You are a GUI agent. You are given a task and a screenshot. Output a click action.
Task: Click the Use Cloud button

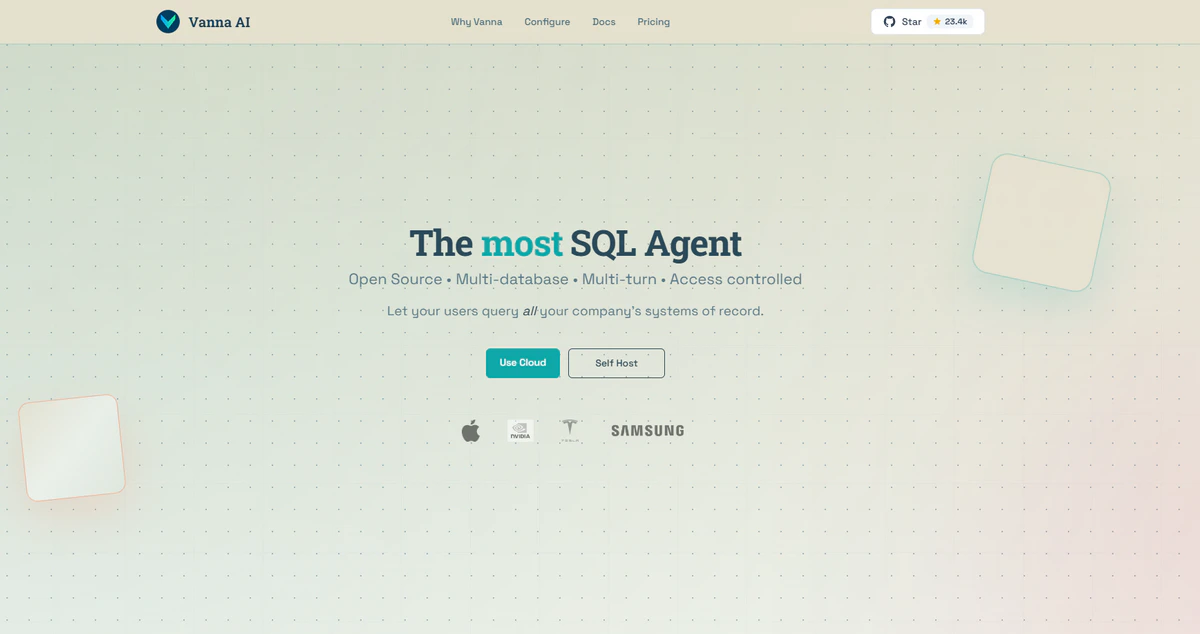point(523,363)
